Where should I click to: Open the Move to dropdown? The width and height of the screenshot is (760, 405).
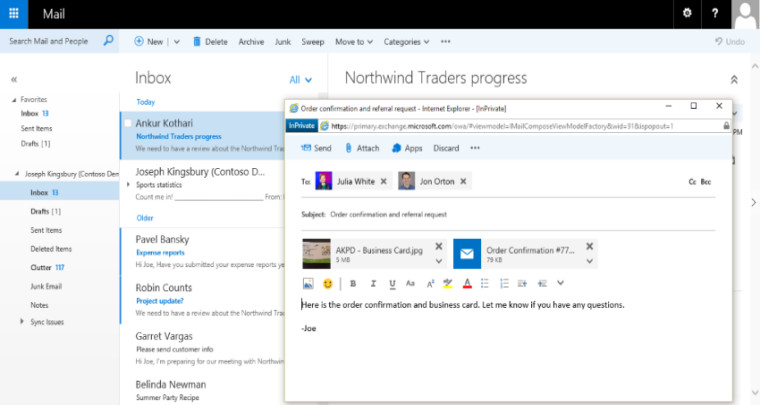pyautogui.click(x=354, y=42)
